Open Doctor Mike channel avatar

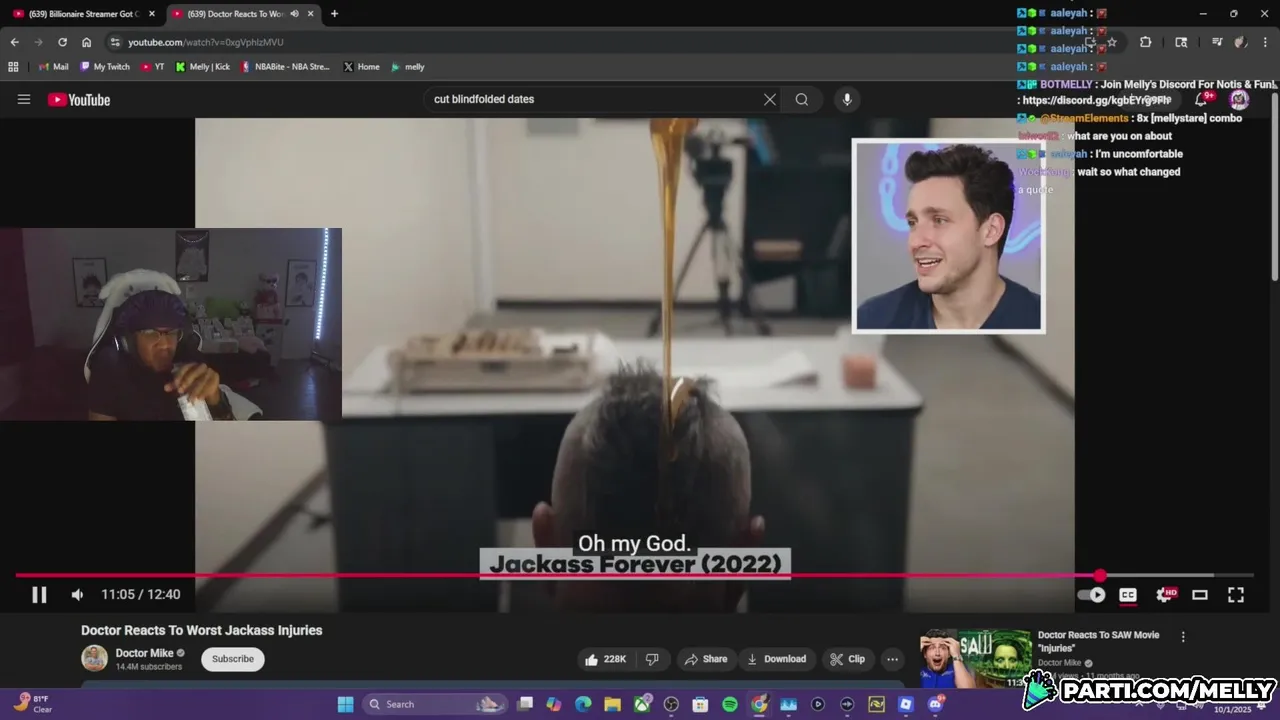coord(94,658)
